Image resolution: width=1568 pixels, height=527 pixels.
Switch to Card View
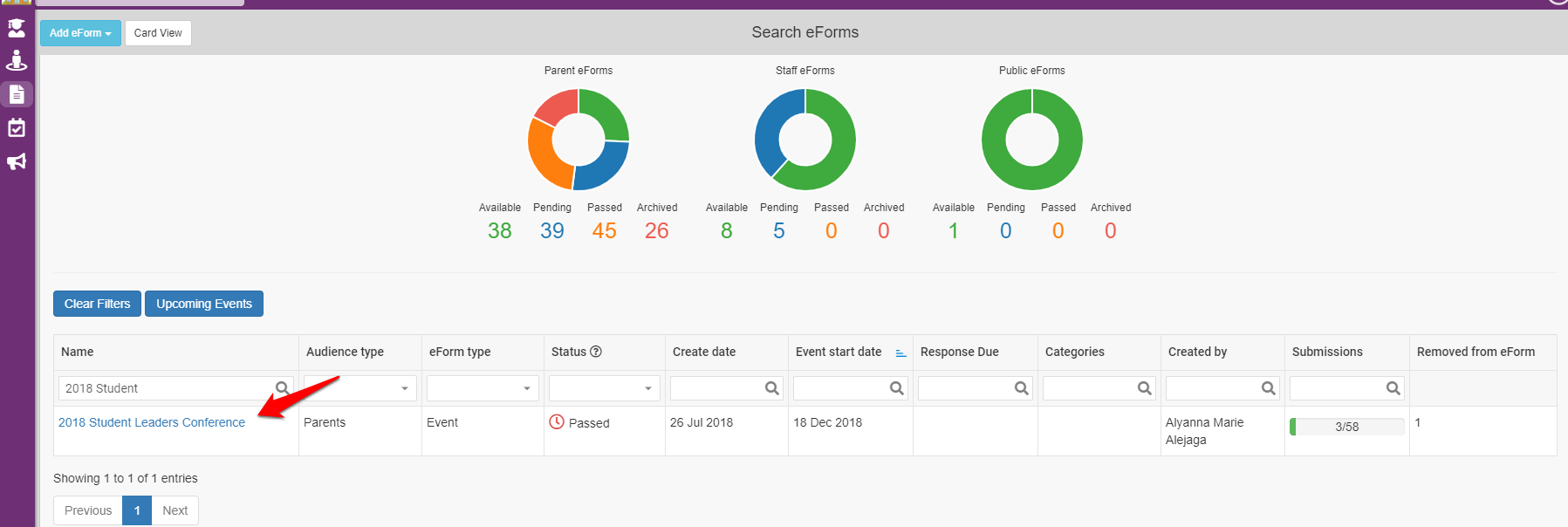[x=158, y=33]
